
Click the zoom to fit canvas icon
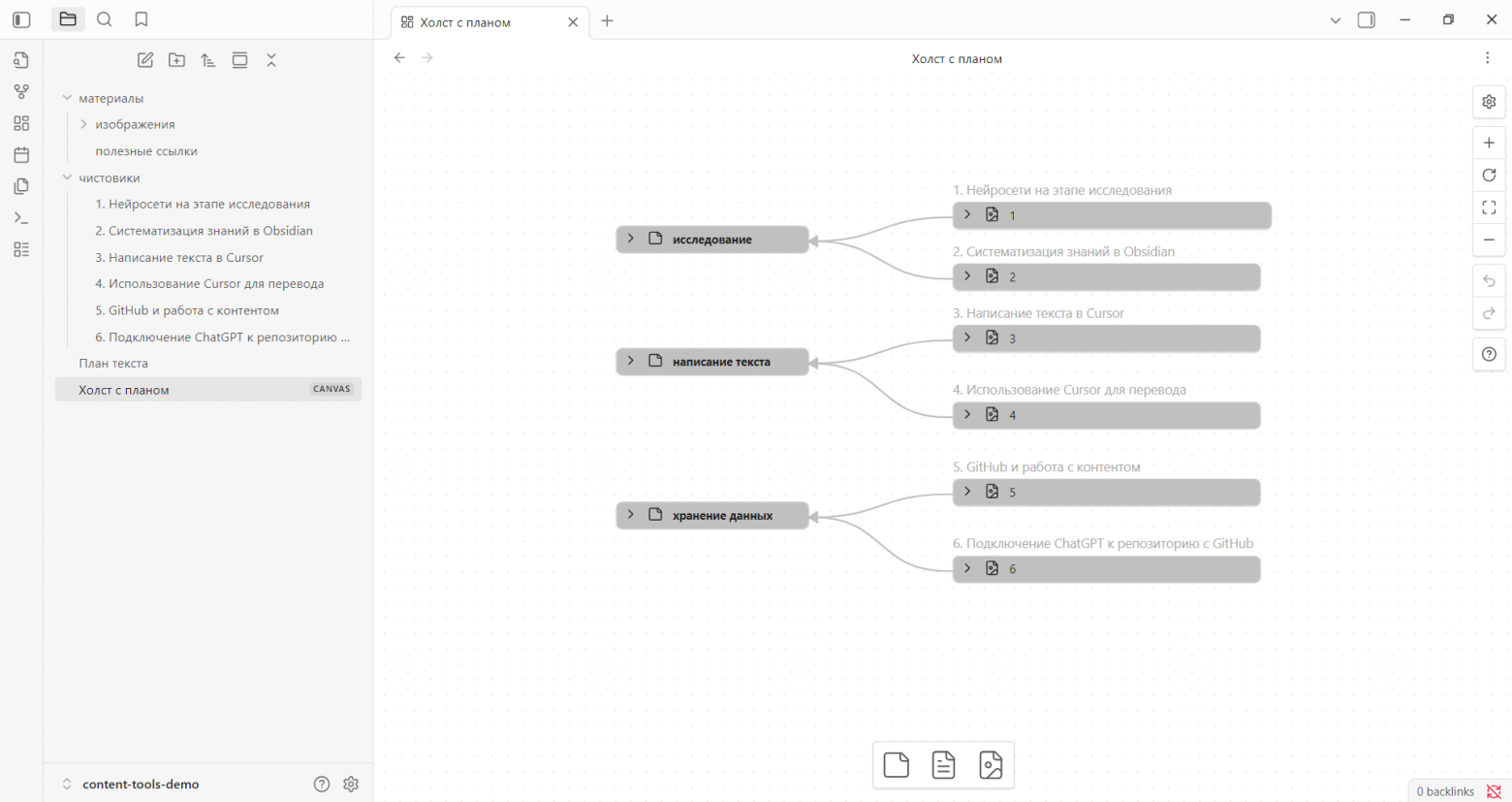(1489, 208)
